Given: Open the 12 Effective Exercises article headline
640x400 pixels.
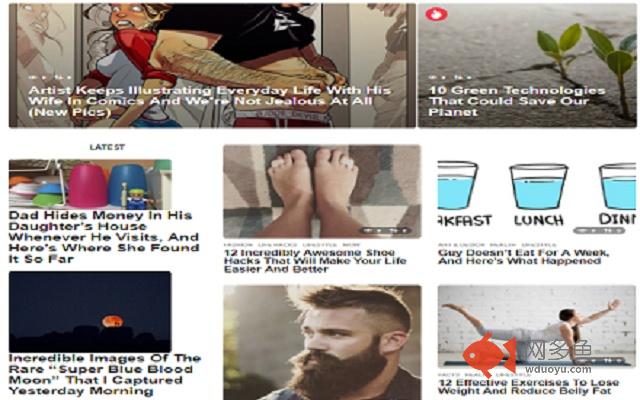Looking at the screenshot, I should pyautogui.click(x=529, y=387).
